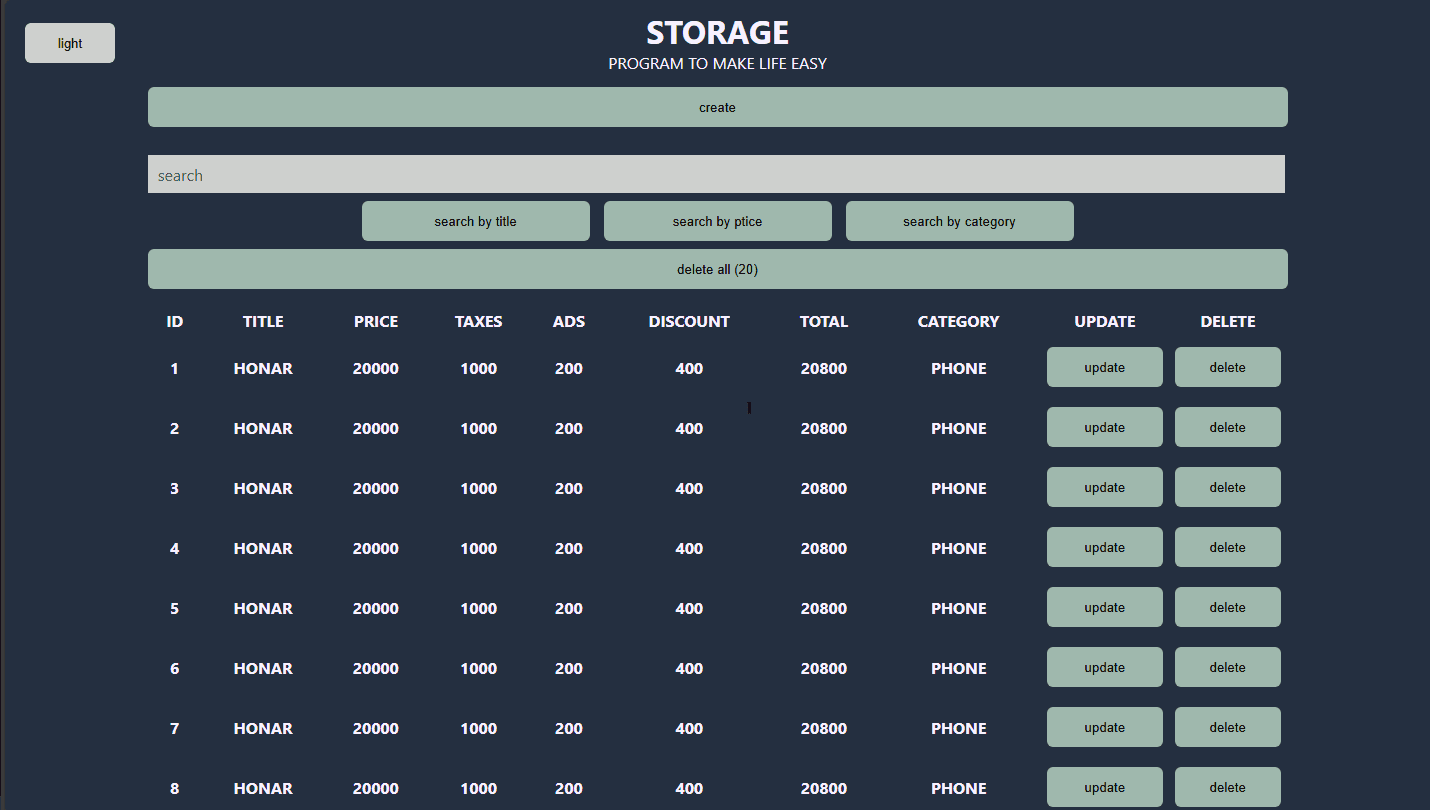This screenshot has width=1430, height=810.
Task: Search products by price
Action: pos(717,220)
